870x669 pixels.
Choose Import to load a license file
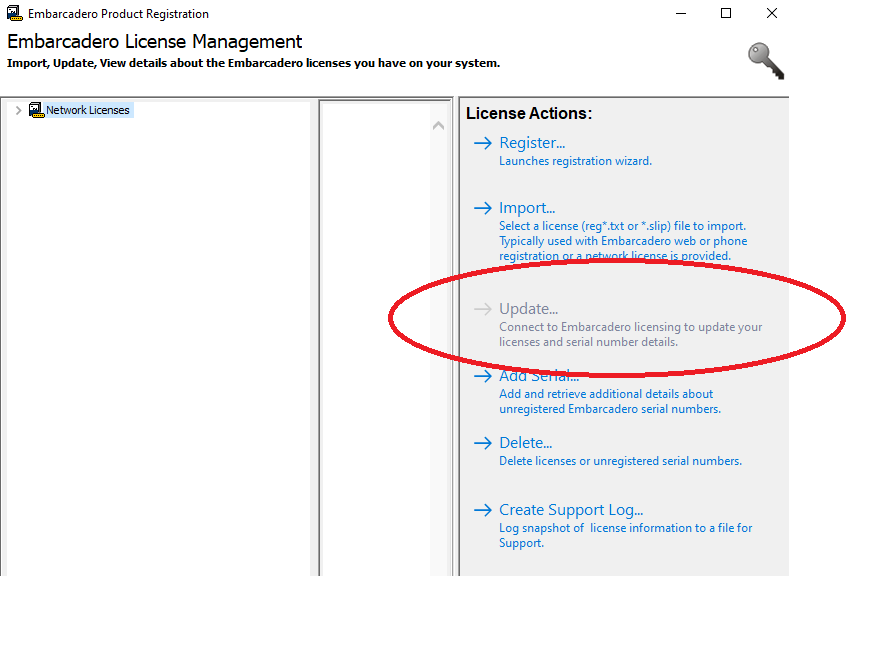(527, 207)
